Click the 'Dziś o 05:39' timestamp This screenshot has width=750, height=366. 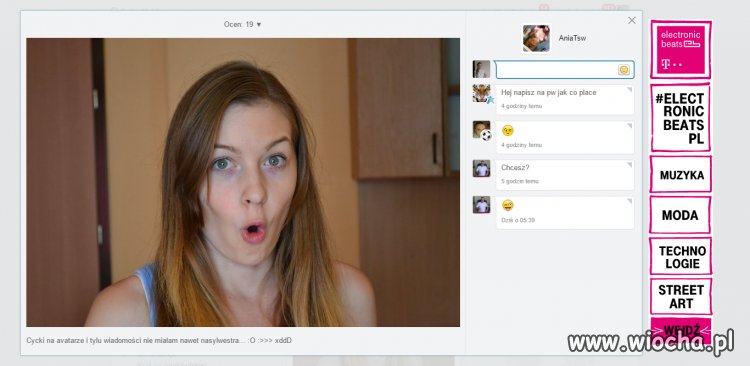518,220
